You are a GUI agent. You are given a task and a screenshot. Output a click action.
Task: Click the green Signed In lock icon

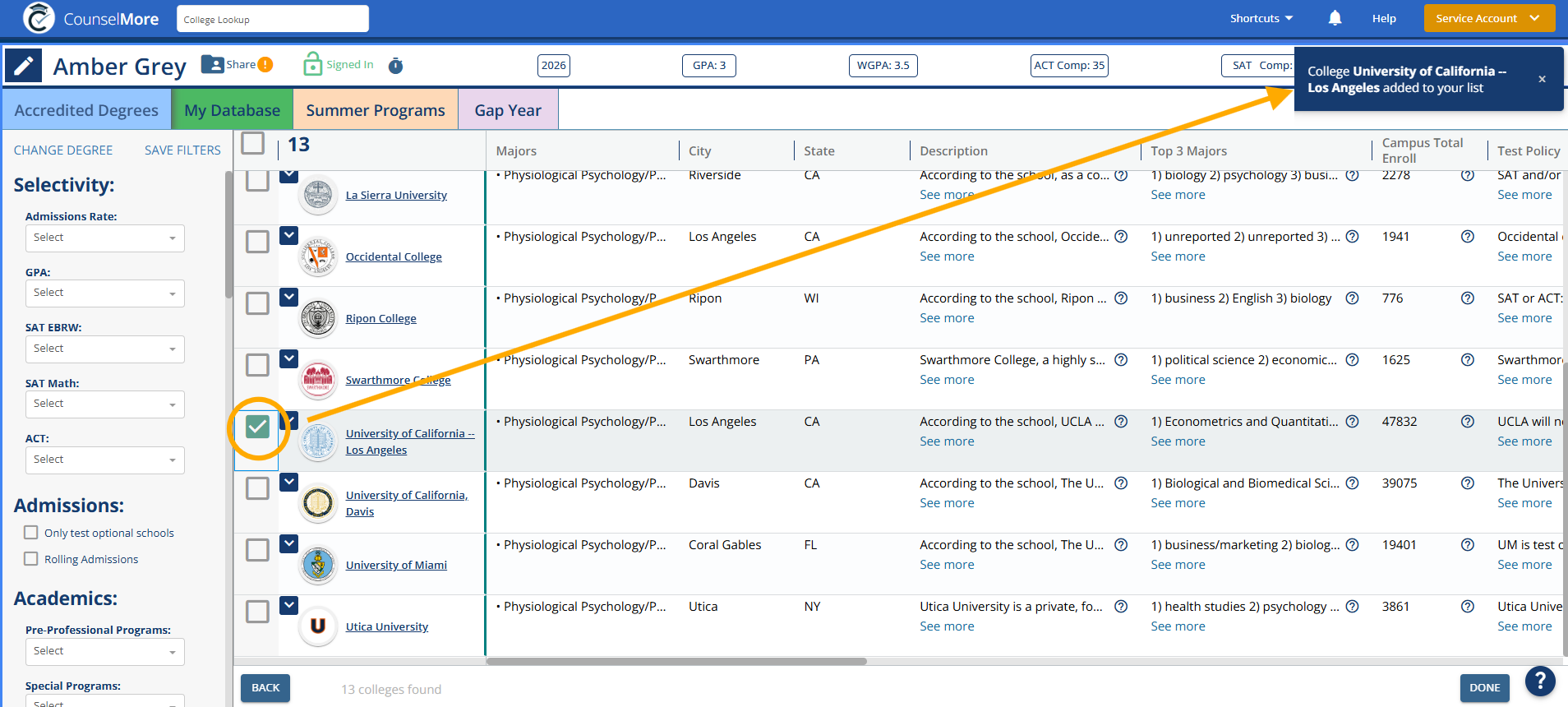pyautogui.click(x=312, y=64)
